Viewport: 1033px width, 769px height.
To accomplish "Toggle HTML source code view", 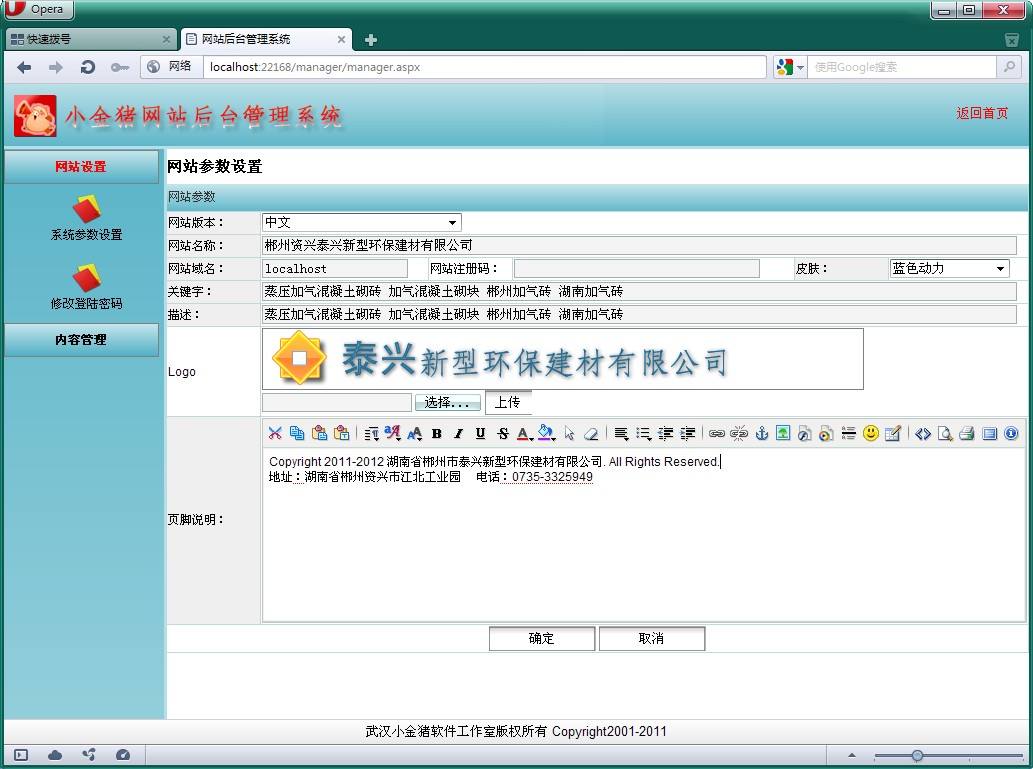I will tap(923, 433).
